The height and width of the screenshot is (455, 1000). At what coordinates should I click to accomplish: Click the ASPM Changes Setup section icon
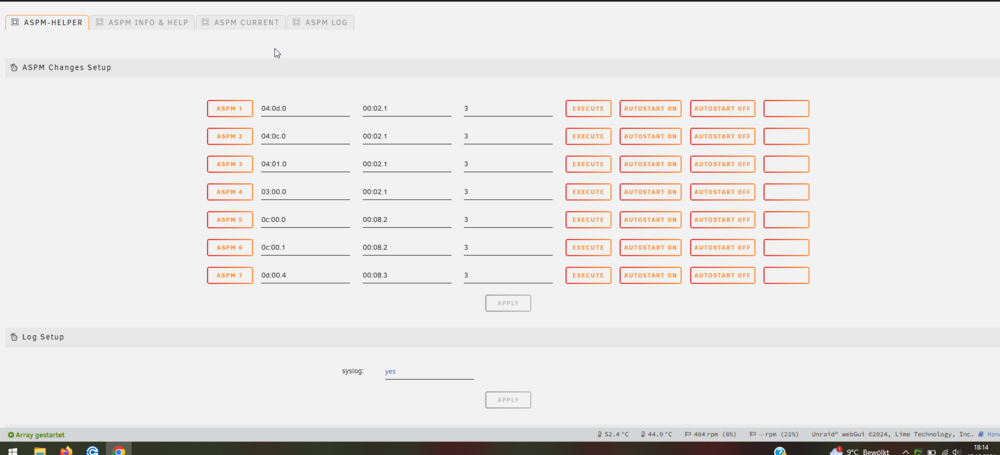[14, 68]
